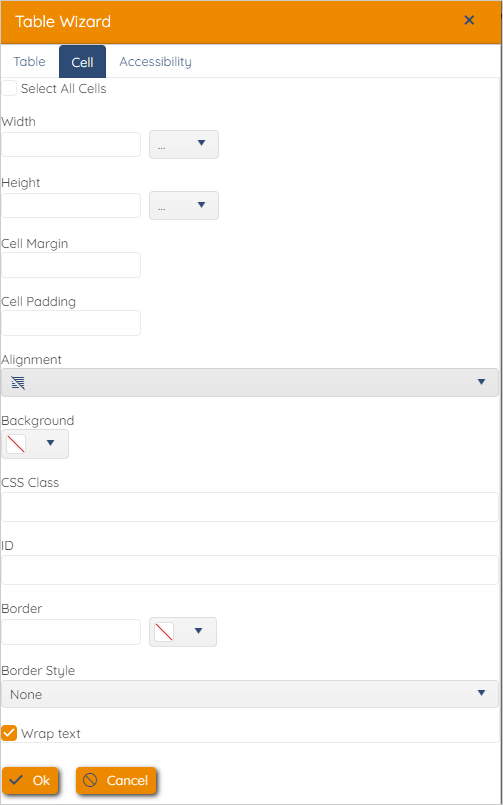Click the prohibition icon on Cancel button
This screenshot has width=503, height=805.
click(90, 780)
